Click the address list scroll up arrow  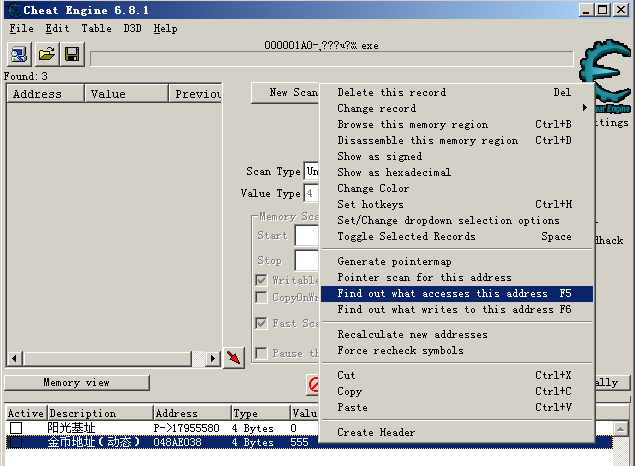click(621, 429)
